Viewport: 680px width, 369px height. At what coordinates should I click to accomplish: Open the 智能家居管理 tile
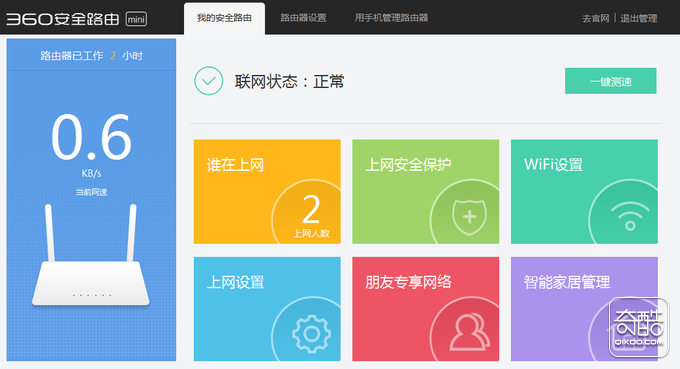pos(584,309)
